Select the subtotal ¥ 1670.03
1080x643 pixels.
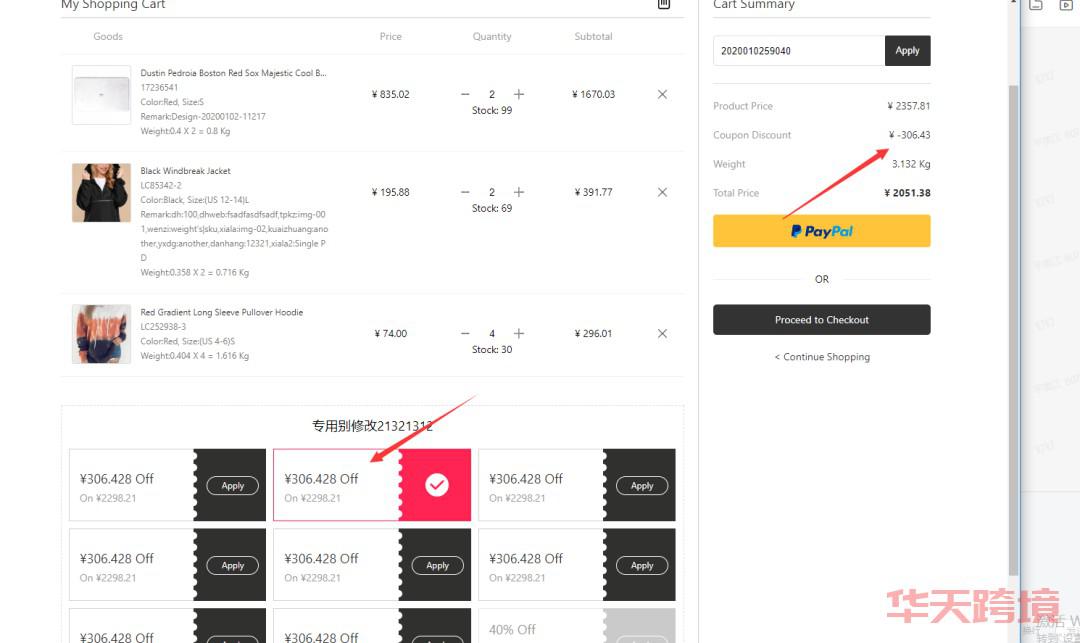(593, 94)
